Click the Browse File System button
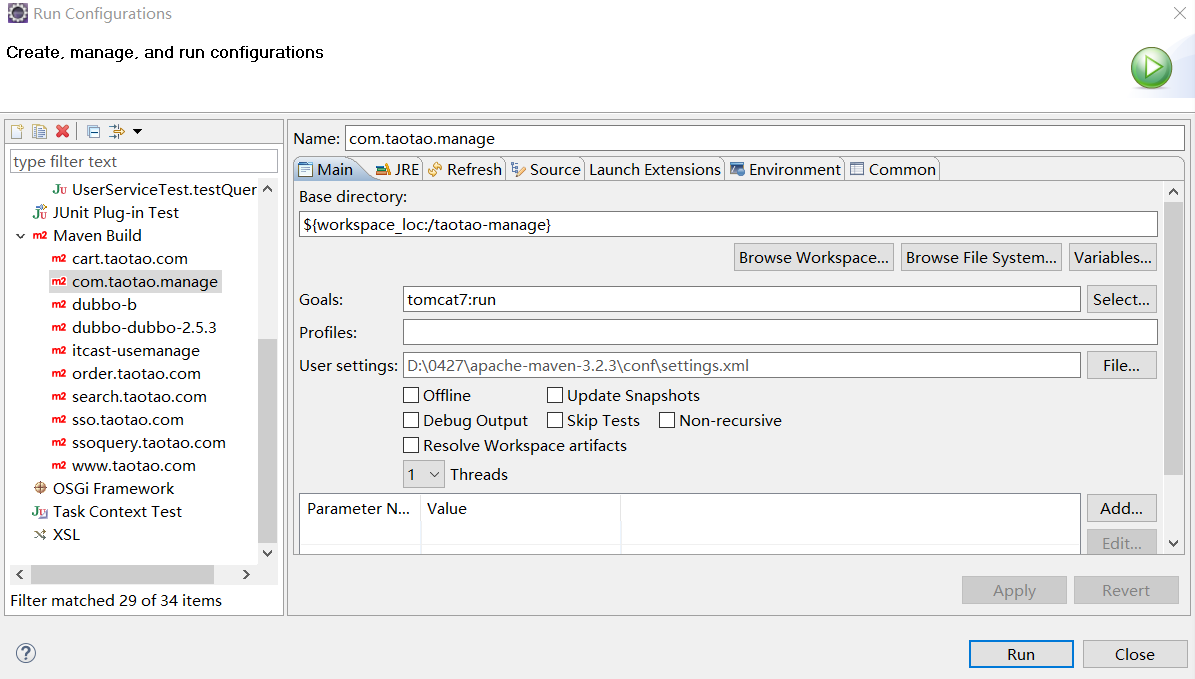1195x679 pixels. [x=981, y=258]
